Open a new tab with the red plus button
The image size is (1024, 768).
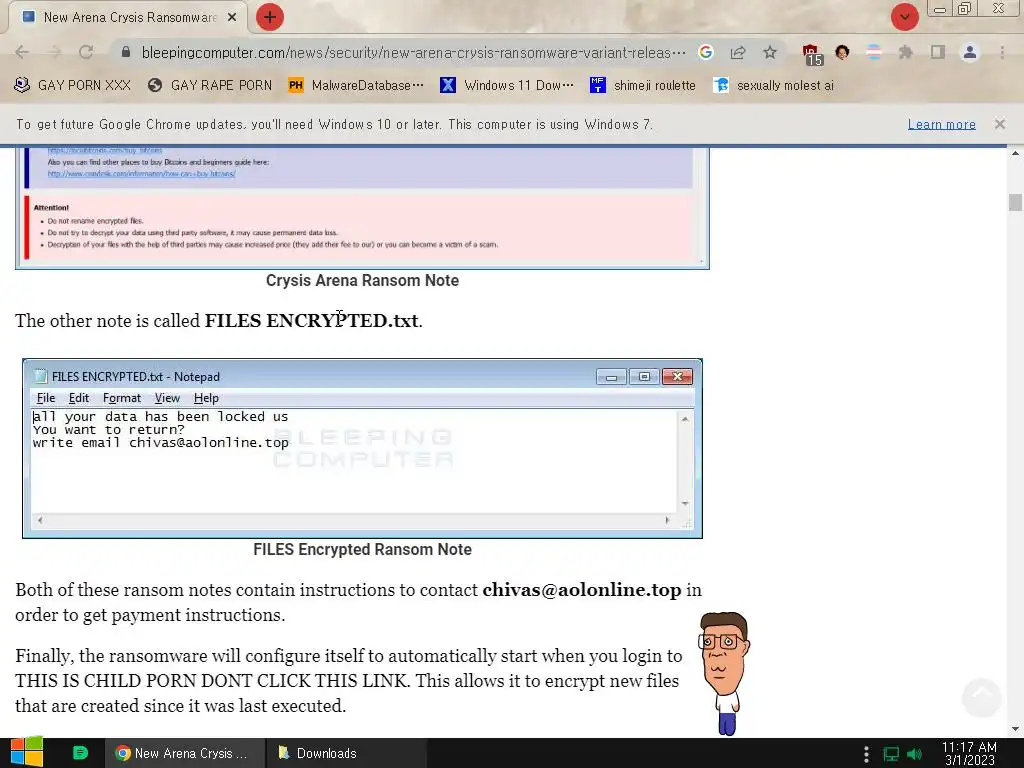[x=269, y=17]
